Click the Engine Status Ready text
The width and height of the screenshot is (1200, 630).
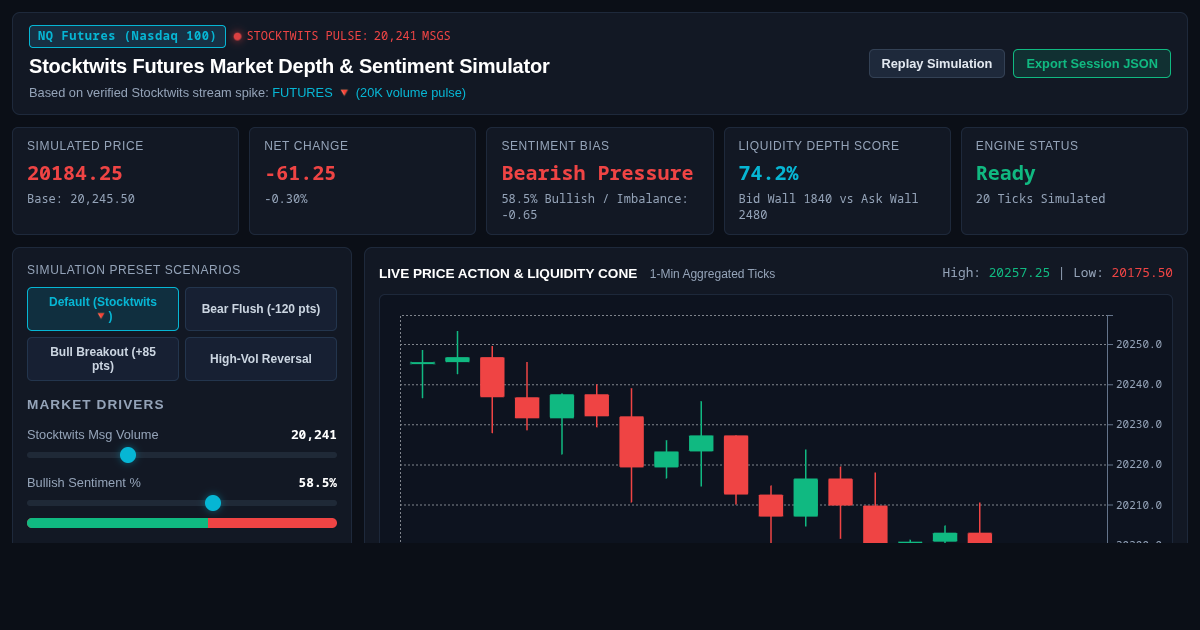[x=1005, y=173]
